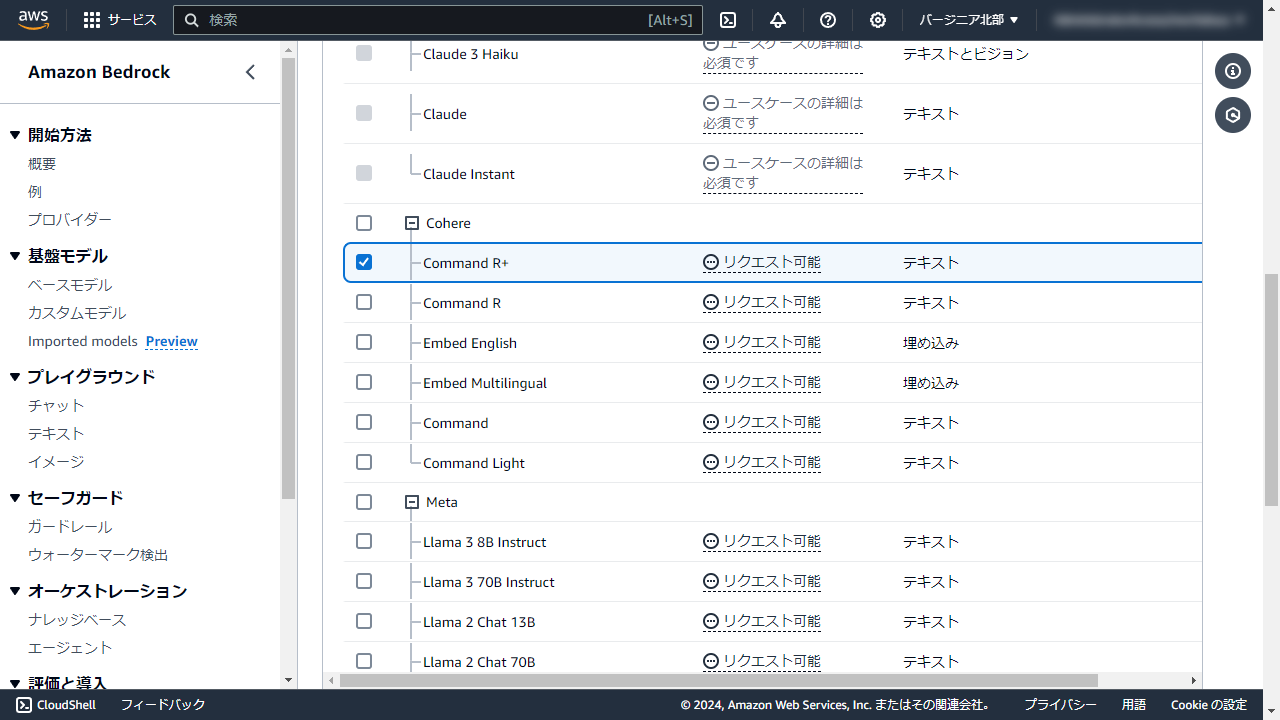Click the horizontal scrollbar under the table
The height and width of the screenshot is (720, 1280).
coord(718,680)
